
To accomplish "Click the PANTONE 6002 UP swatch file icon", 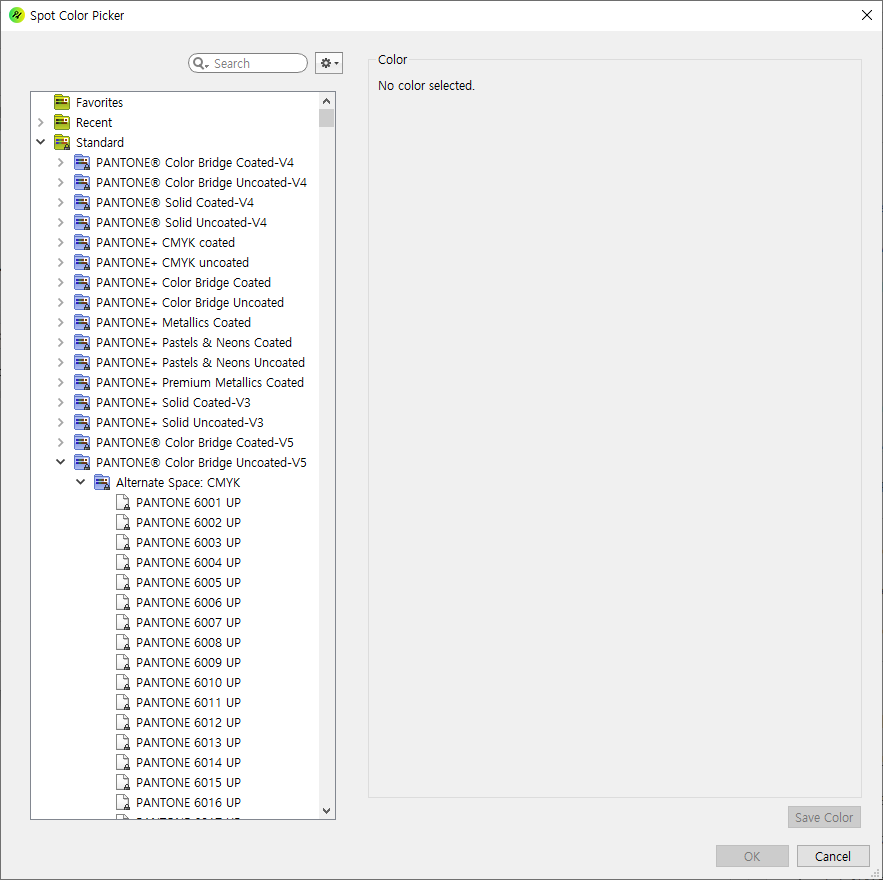I will coord(123,522).
